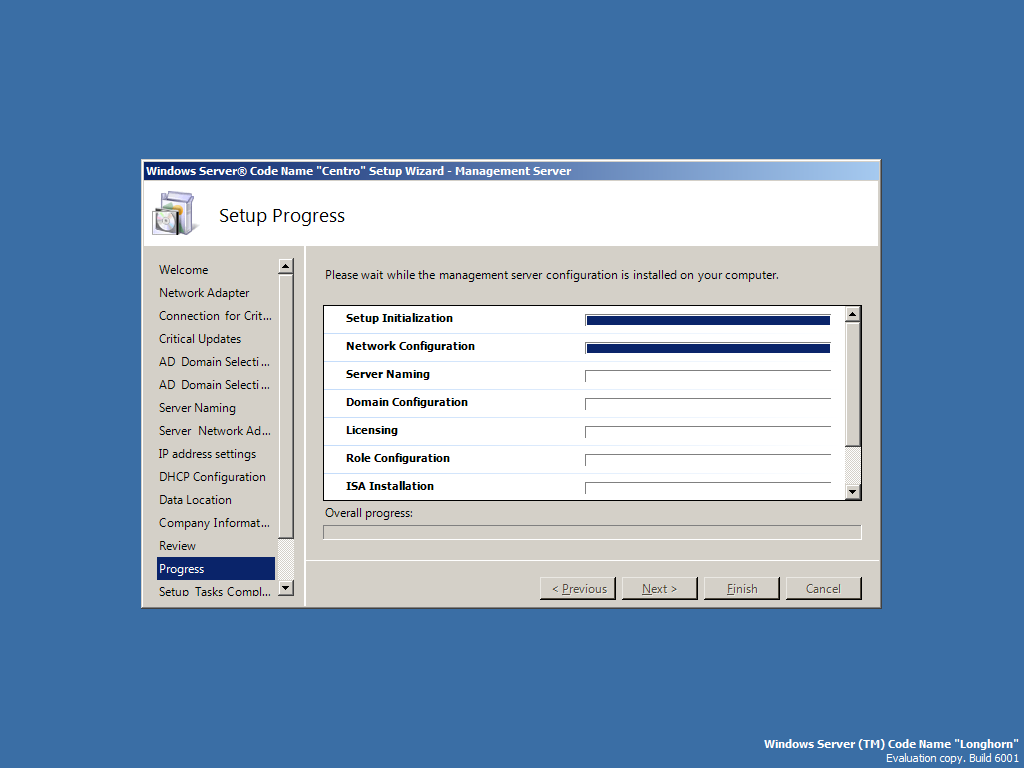This screenshot has height=768, width=1024.
Task: Open Connection for Crit... step
Action: (215, 315)
